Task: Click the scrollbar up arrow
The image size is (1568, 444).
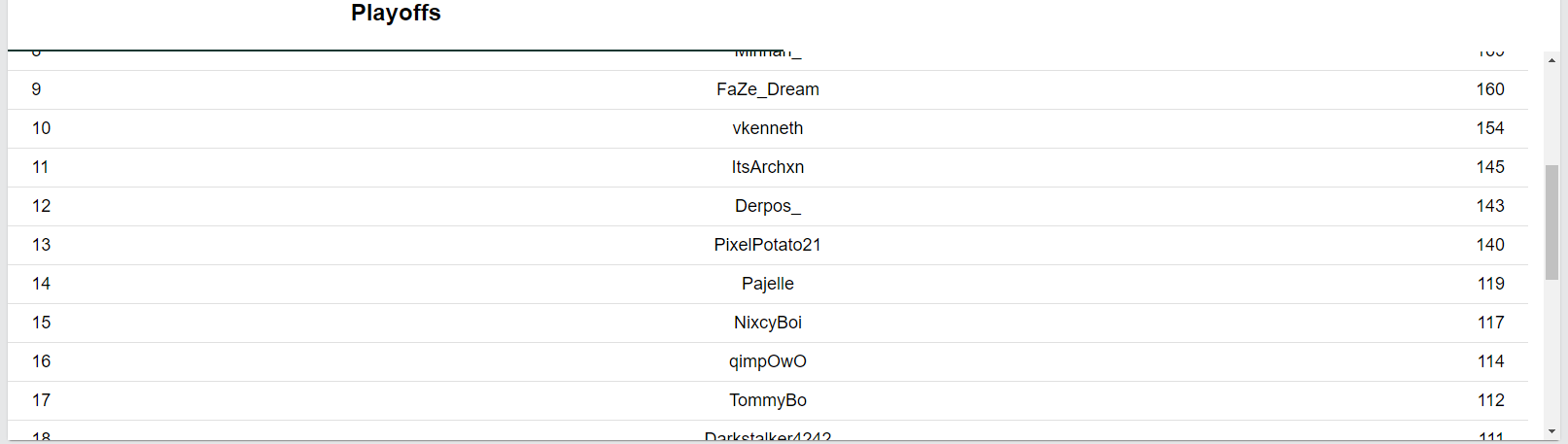Action: tap(1551, 60)
